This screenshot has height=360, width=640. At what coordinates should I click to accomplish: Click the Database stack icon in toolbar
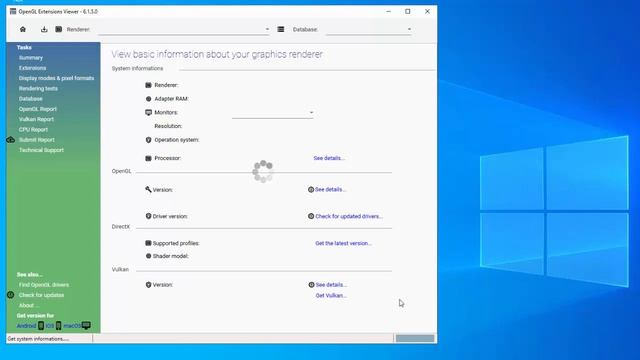(281, 29)
